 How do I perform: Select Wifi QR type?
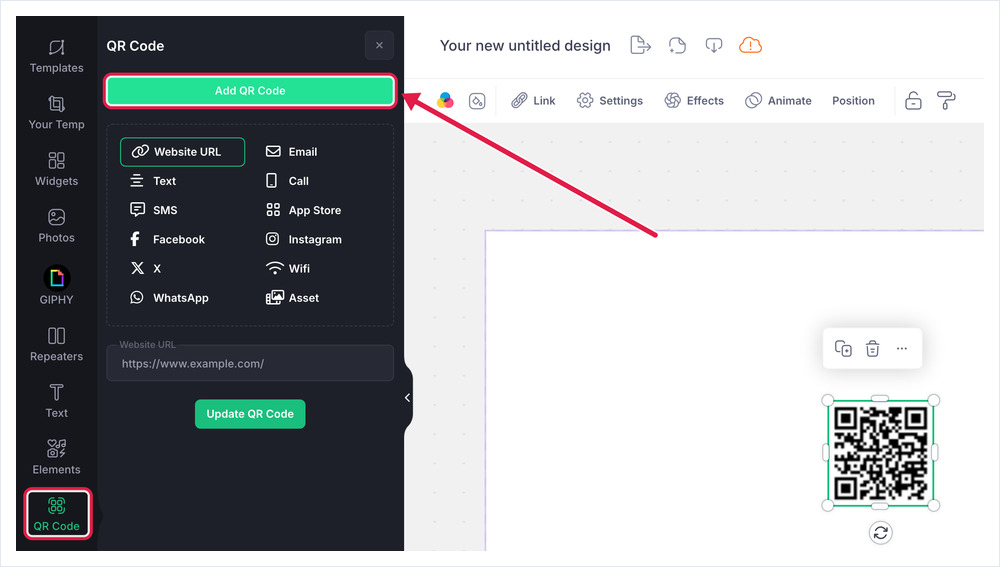pyautogui.click(x=288, y=269)
